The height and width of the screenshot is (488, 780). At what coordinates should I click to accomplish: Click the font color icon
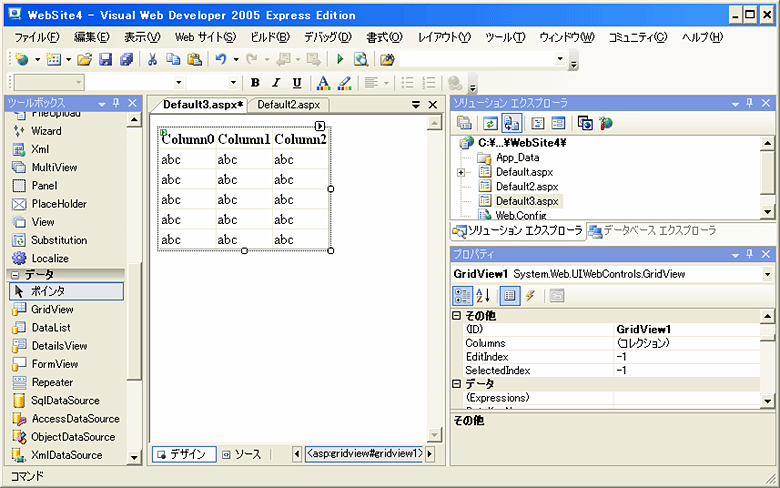tap(323, 83)
